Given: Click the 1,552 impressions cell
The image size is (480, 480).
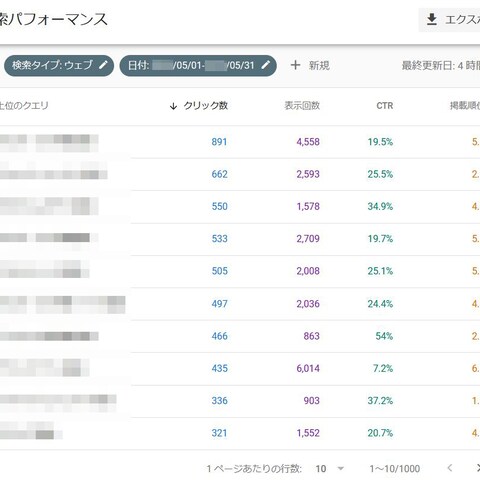Looking at the screenshot, I should pyautogui.click(x=308, y=433).
